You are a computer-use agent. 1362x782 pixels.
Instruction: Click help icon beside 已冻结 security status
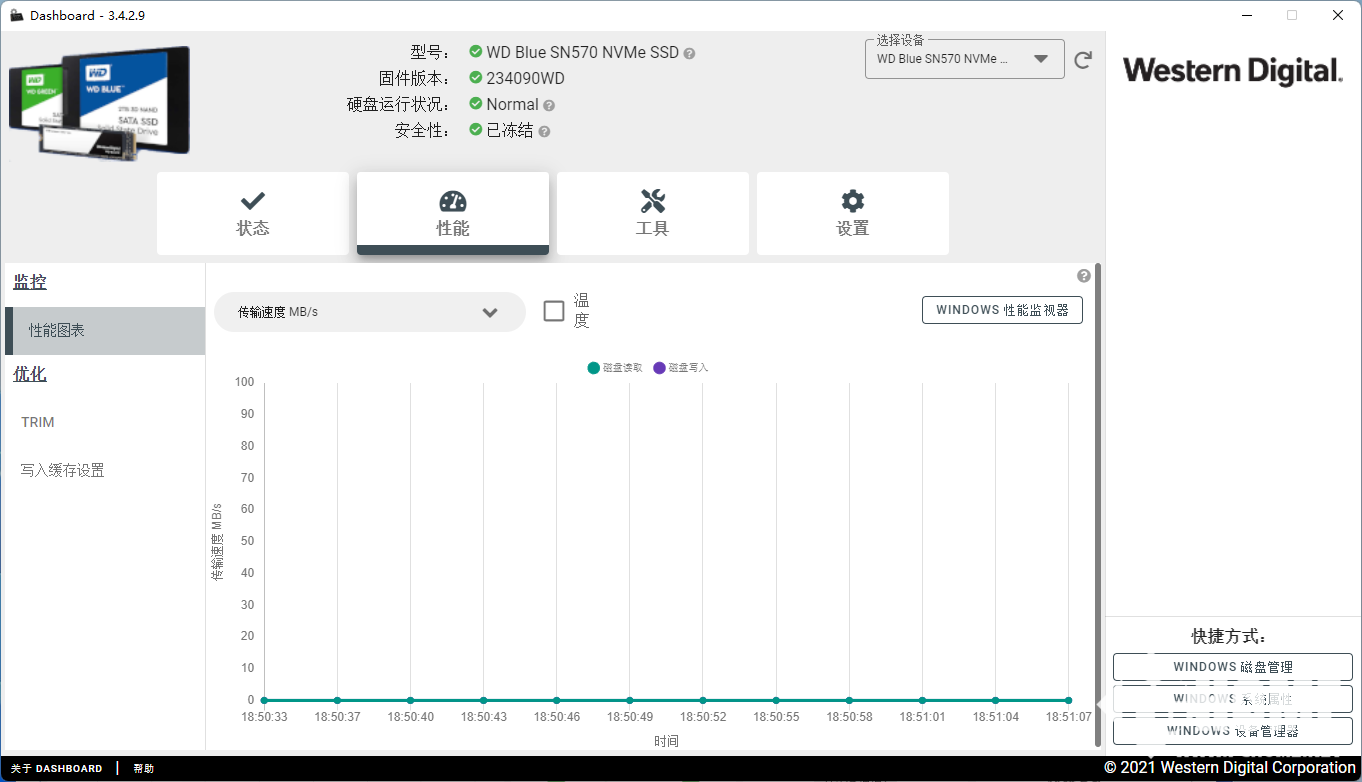click(544, 131)
